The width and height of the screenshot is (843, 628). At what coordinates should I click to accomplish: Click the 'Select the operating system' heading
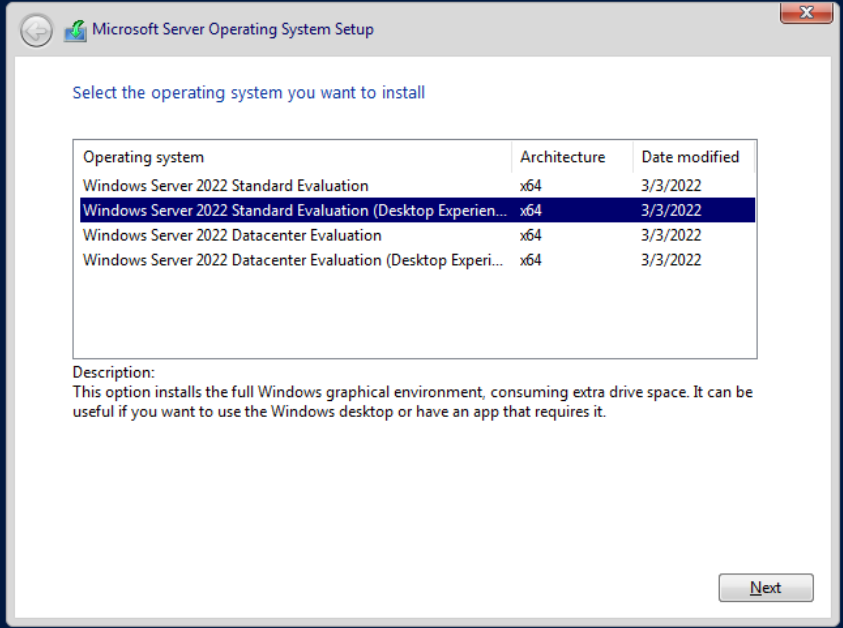248,93
